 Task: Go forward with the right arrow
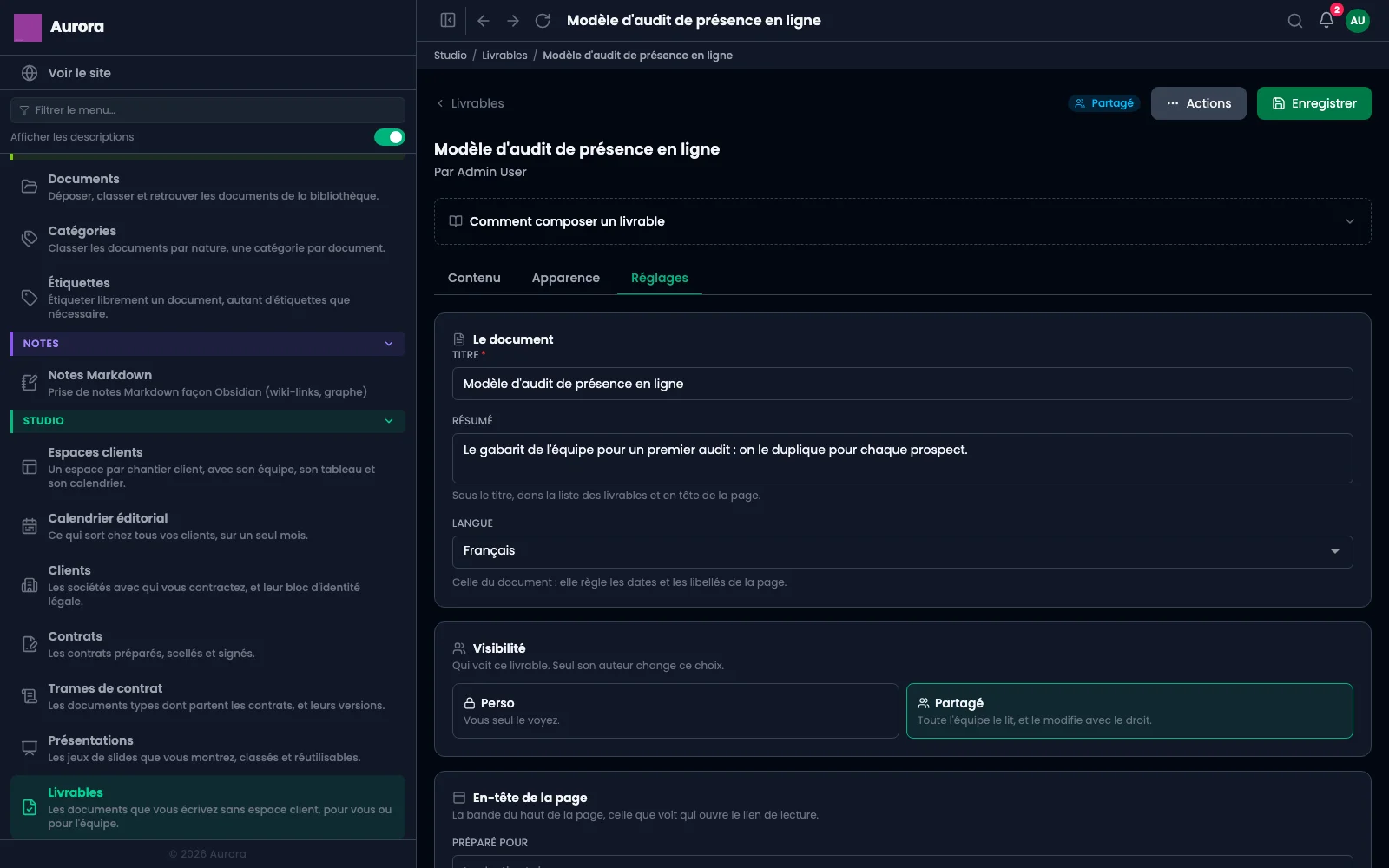pos(513,20)
